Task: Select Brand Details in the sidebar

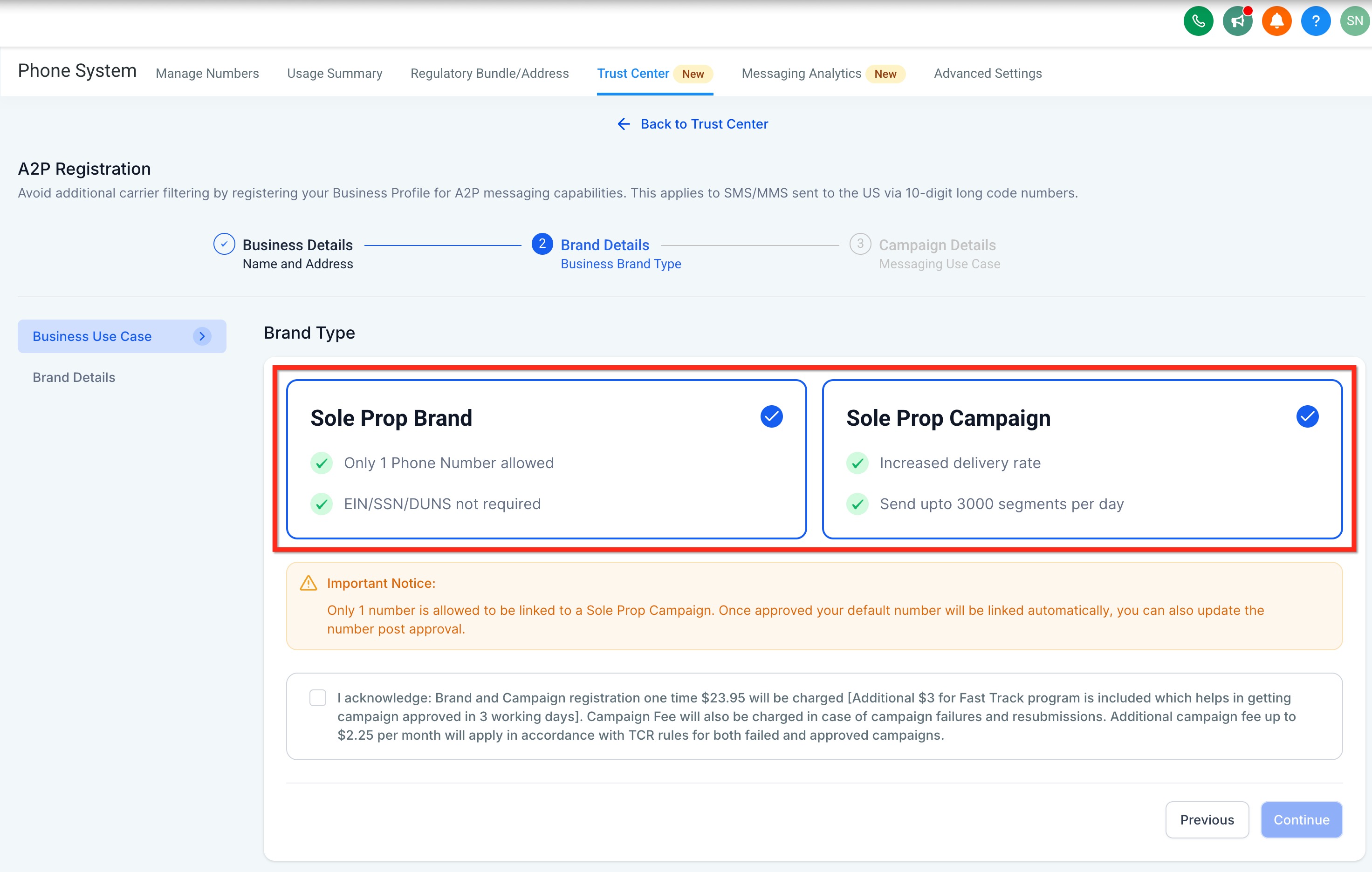Action: (74, 377)
